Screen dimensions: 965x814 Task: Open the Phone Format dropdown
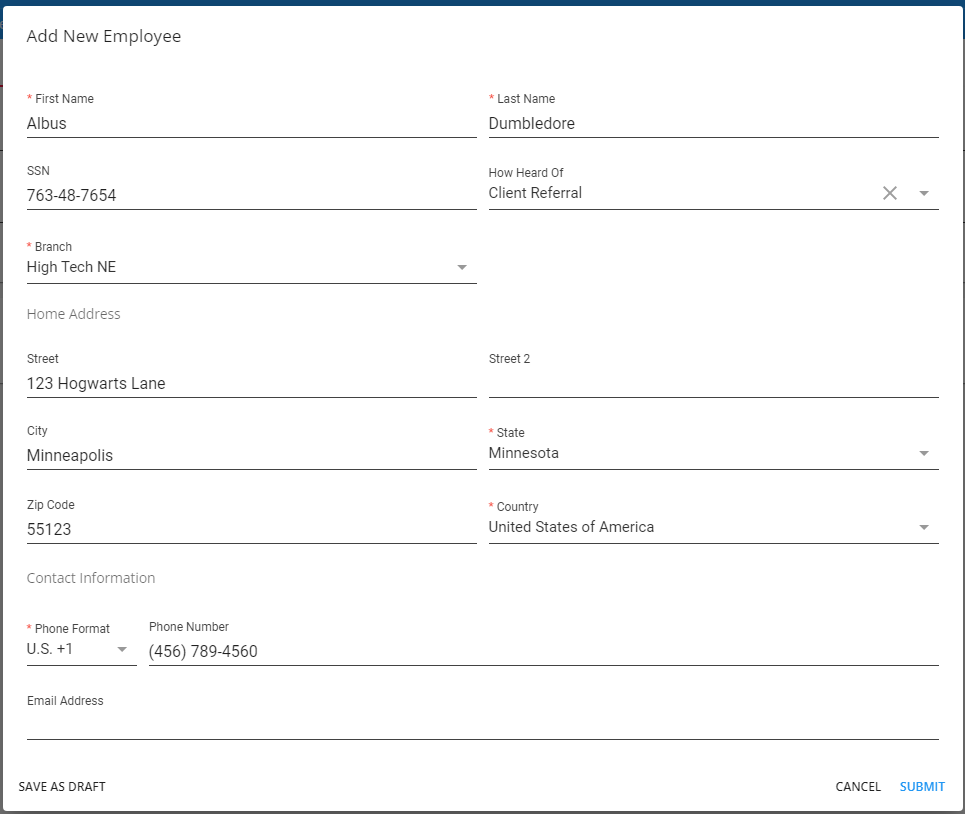coord(80,649)
